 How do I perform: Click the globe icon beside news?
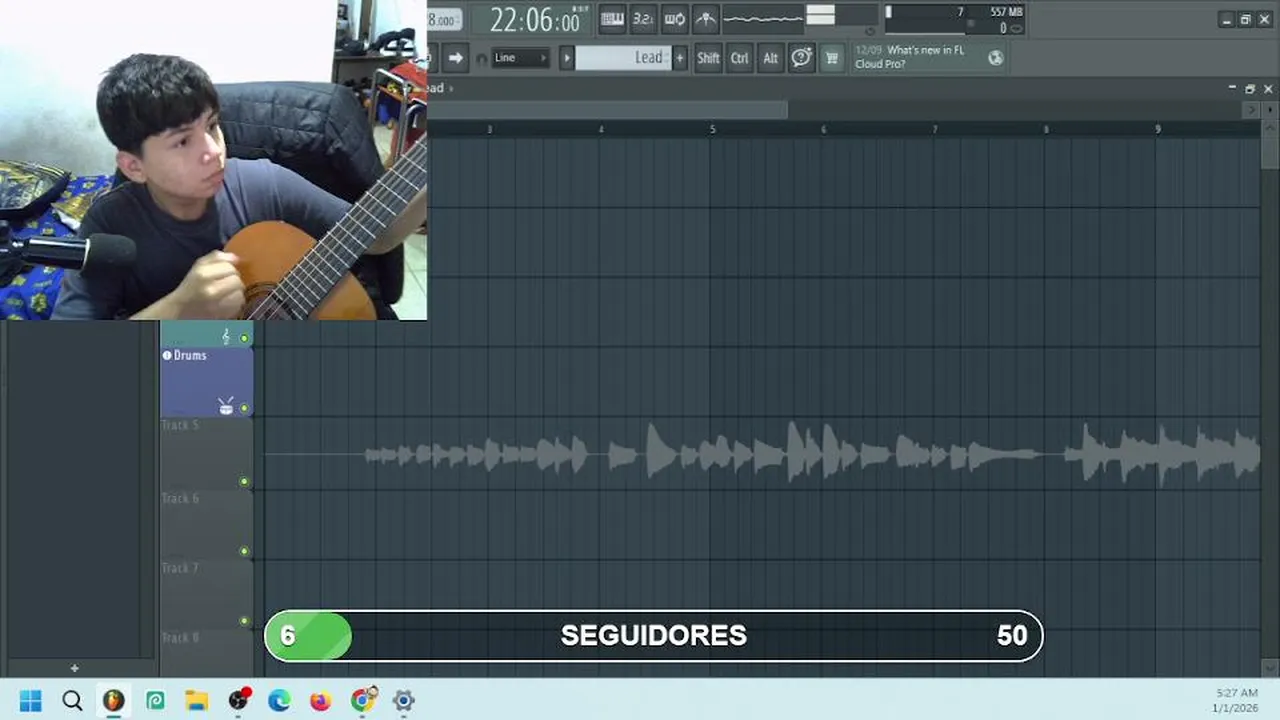point(995,58)
